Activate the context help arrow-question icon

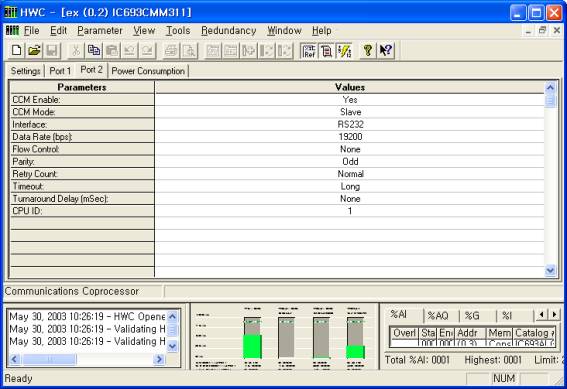(x=386, y=51)
